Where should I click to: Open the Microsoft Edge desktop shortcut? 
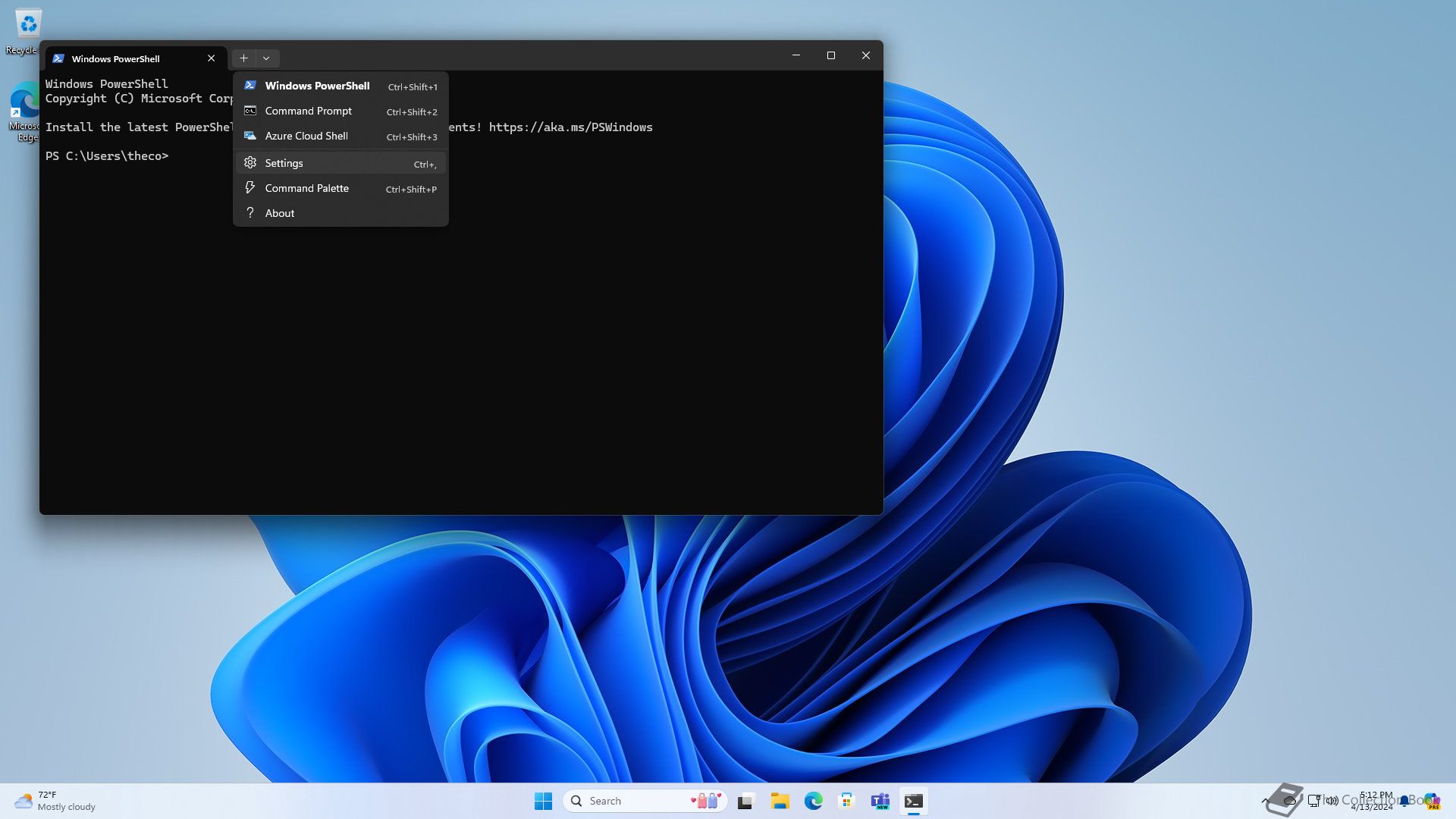pos(25,112)
